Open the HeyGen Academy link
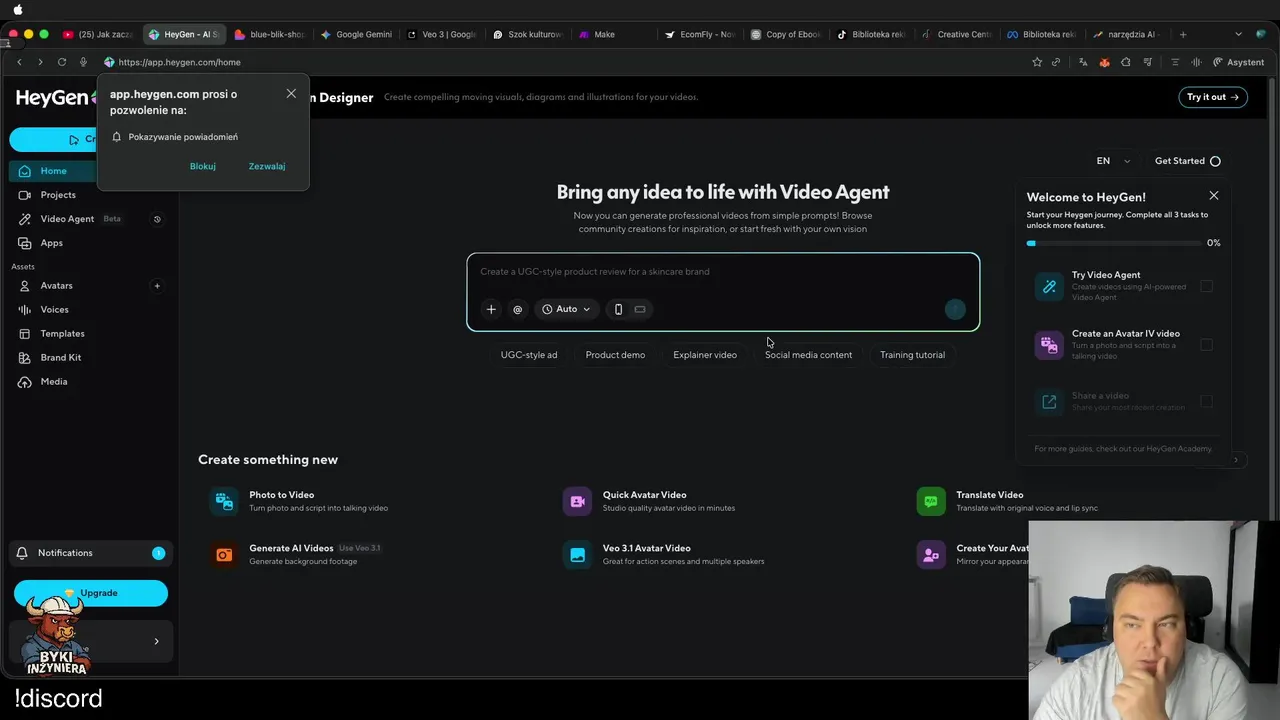The image size is (1280, 720). (x=1178, y=449)
